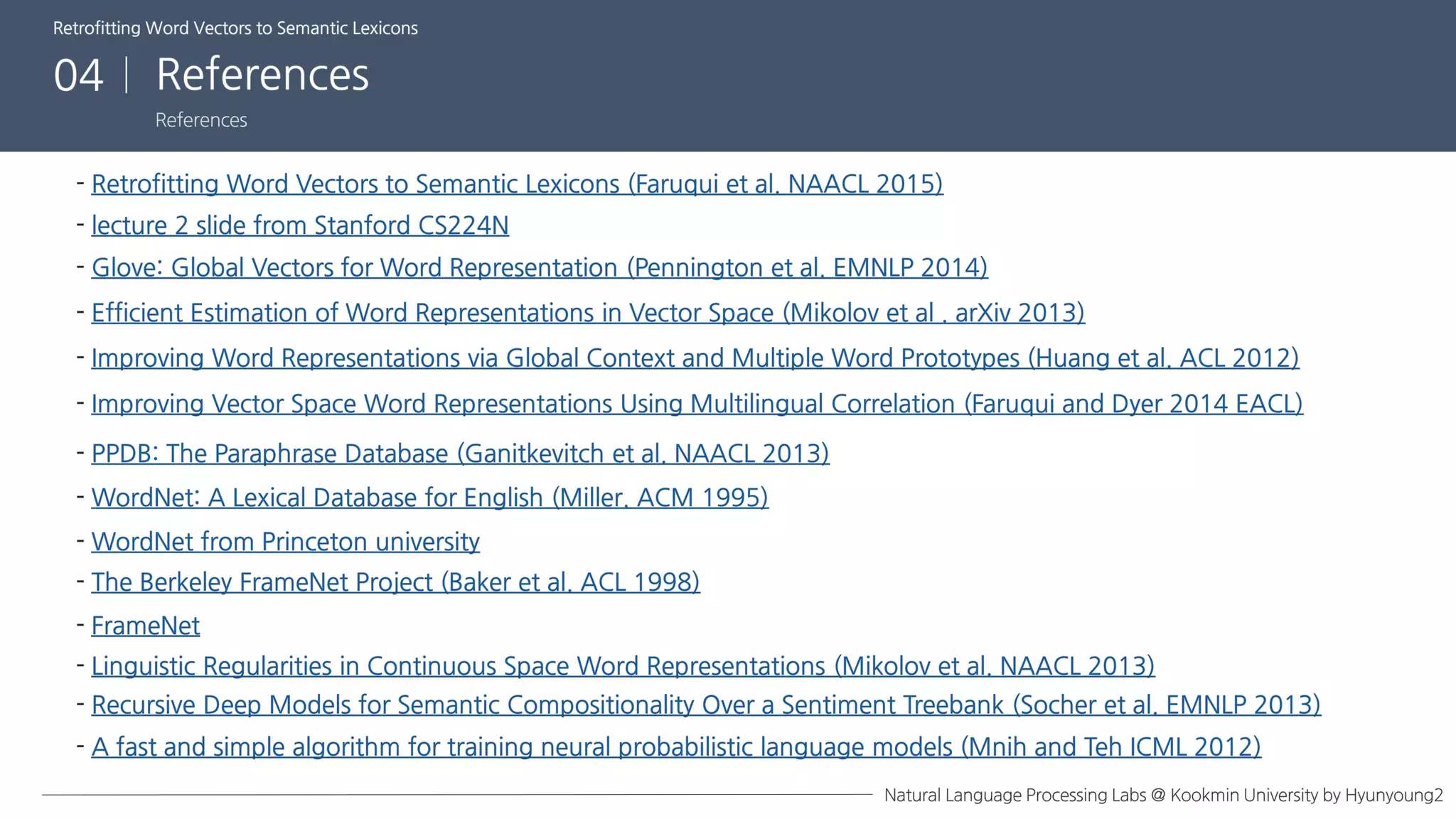Open WordNet Lexical Database Miller ACM 1995 link
Viewport: 1456px width, 819px height.
point(429,498)
